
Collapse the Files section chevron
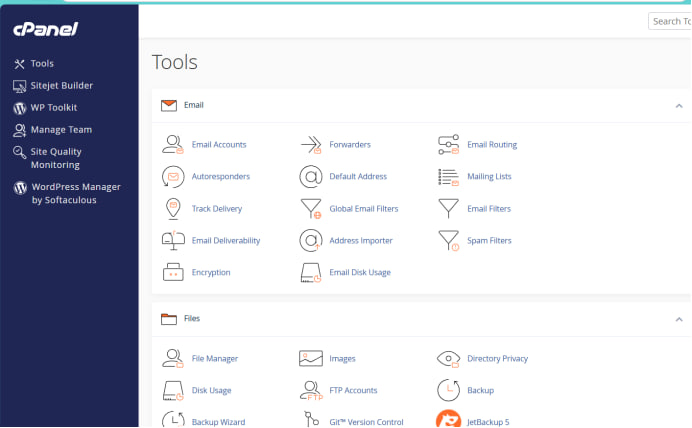coord(679,319)
